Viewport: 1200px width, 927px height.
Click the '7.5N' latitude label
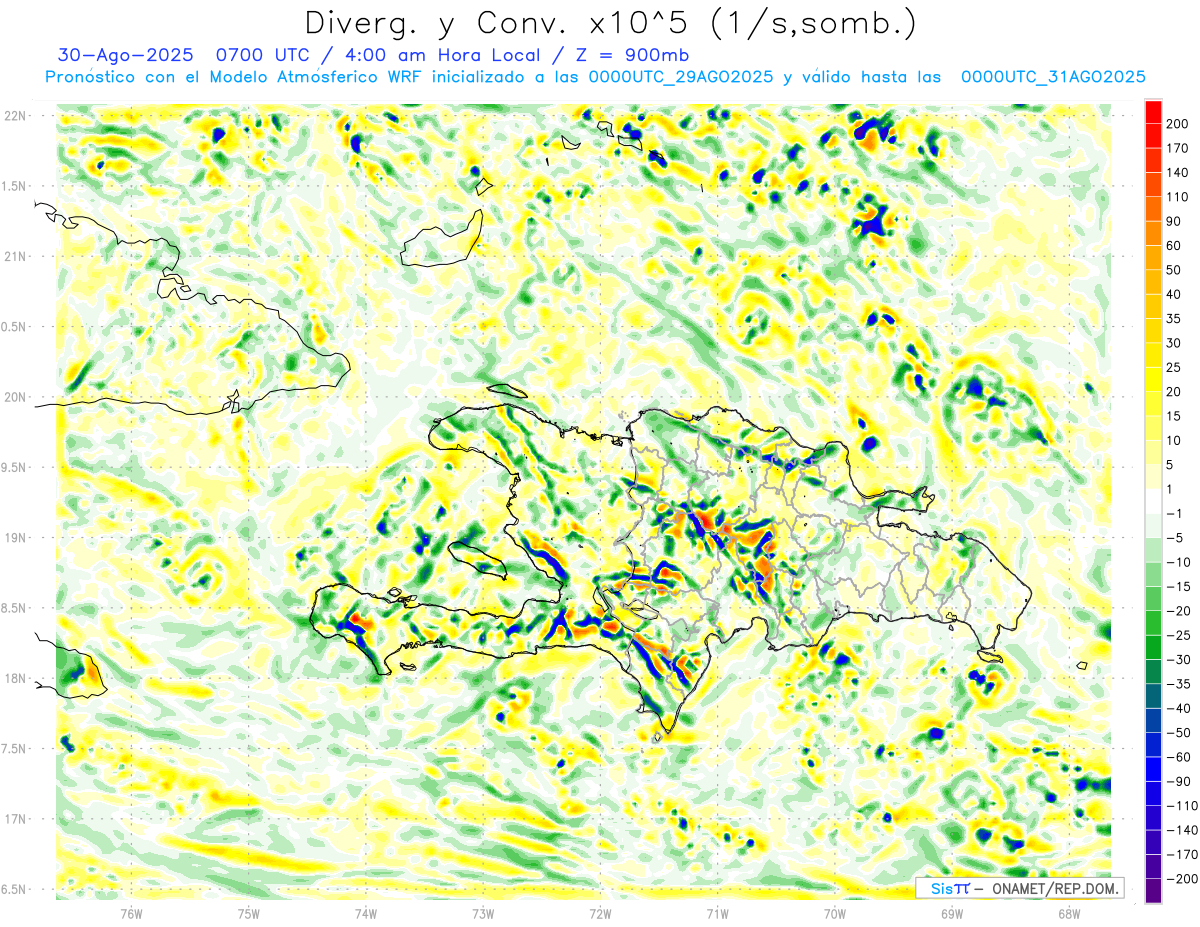pyautogui.click(x=14, y=749)
